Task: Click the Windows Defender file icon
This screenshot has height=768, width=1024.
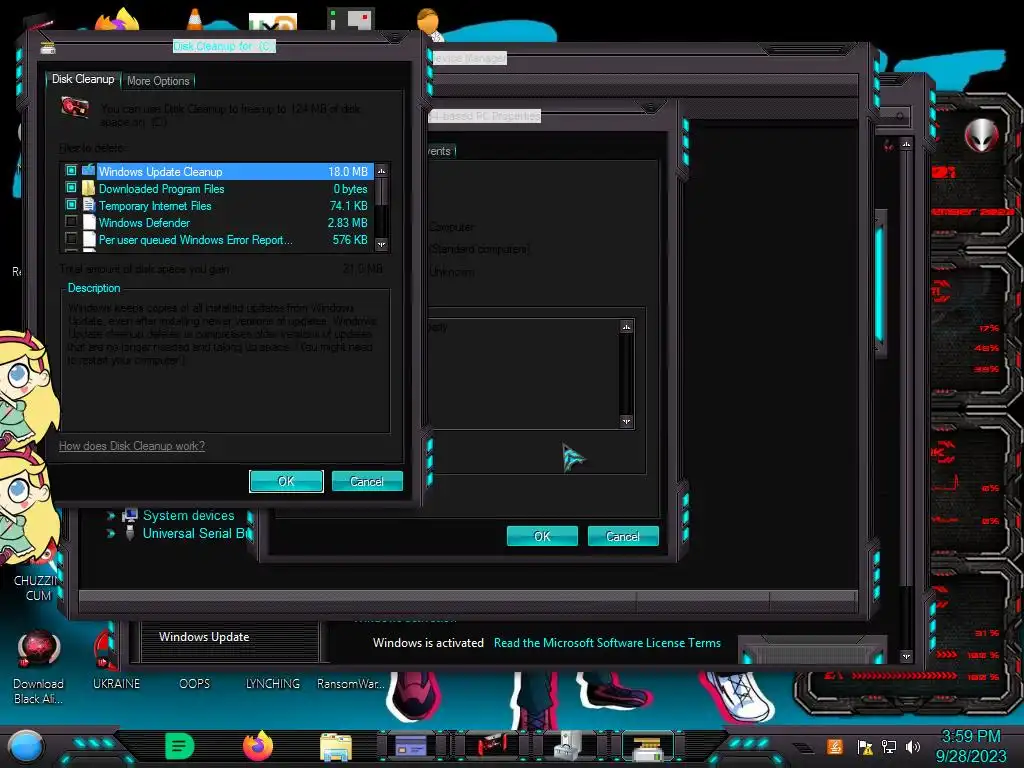Action: pos(89,222)
